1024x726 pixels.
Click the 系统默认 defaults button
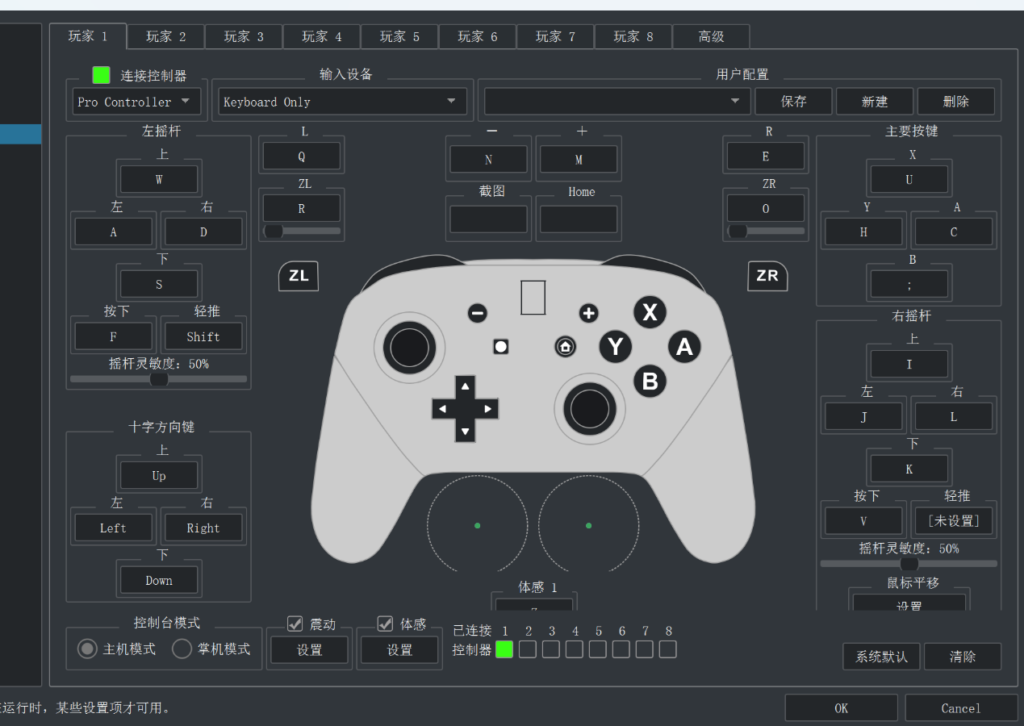click(x=881, y=657)
